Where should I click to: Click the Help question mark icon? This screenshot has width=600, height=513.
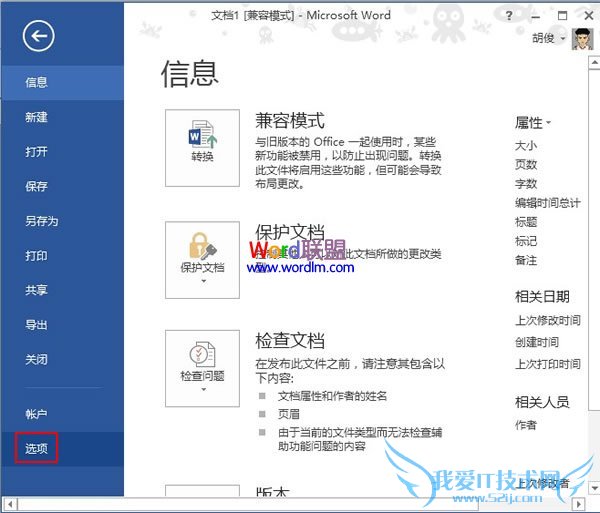[x=509, y=16]
